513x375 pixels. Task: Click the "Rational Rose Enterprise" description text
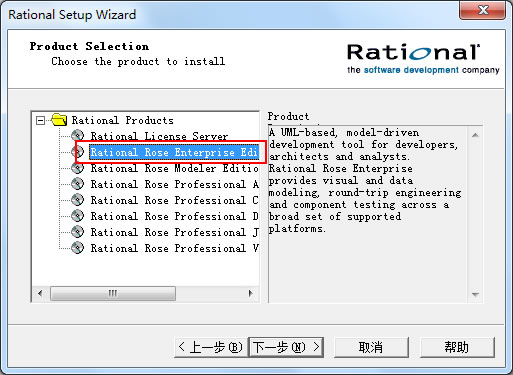tap(341, 169)
